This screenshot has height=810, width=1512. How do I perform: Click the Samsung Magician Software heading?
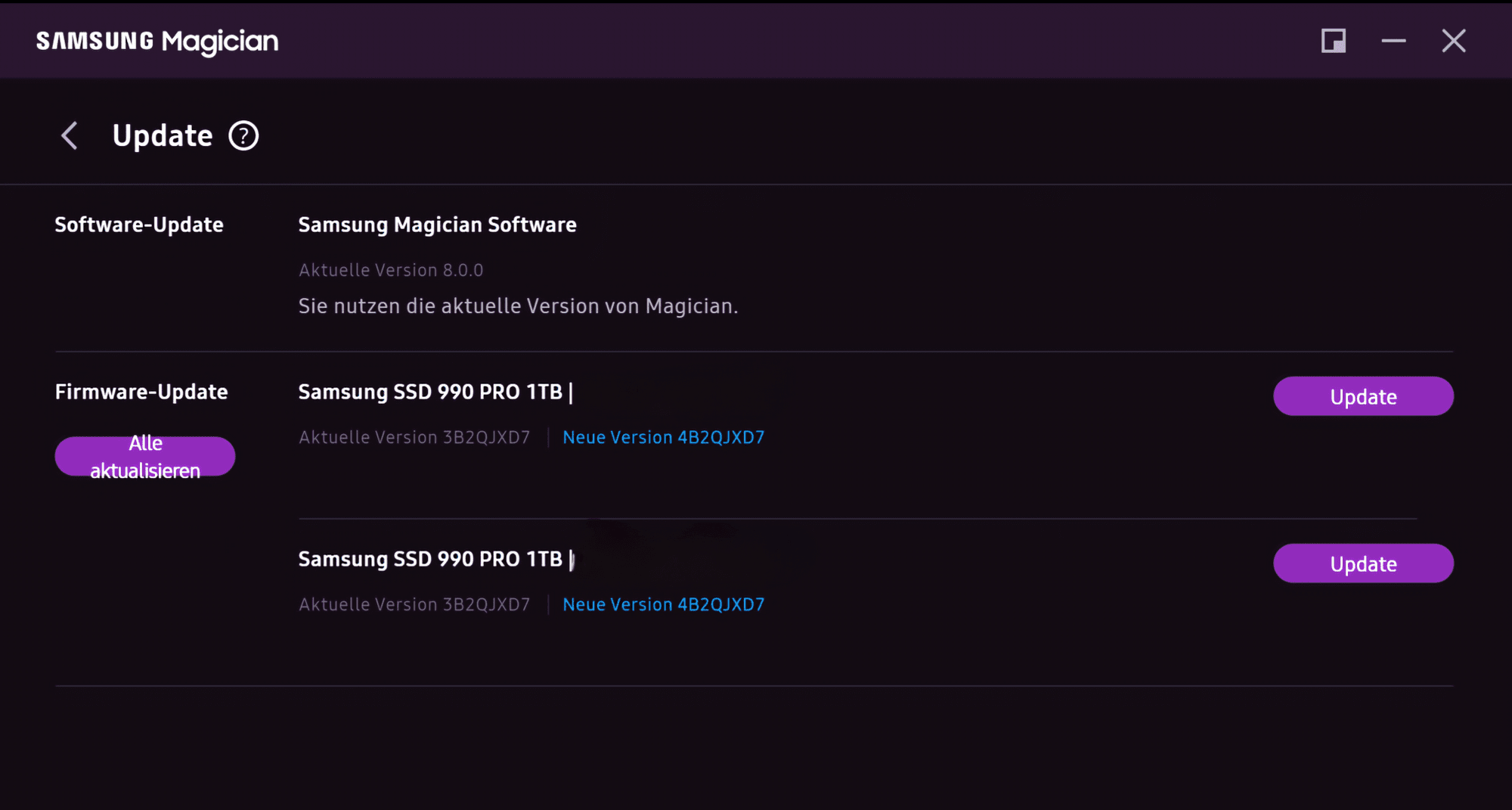(437, 225)
